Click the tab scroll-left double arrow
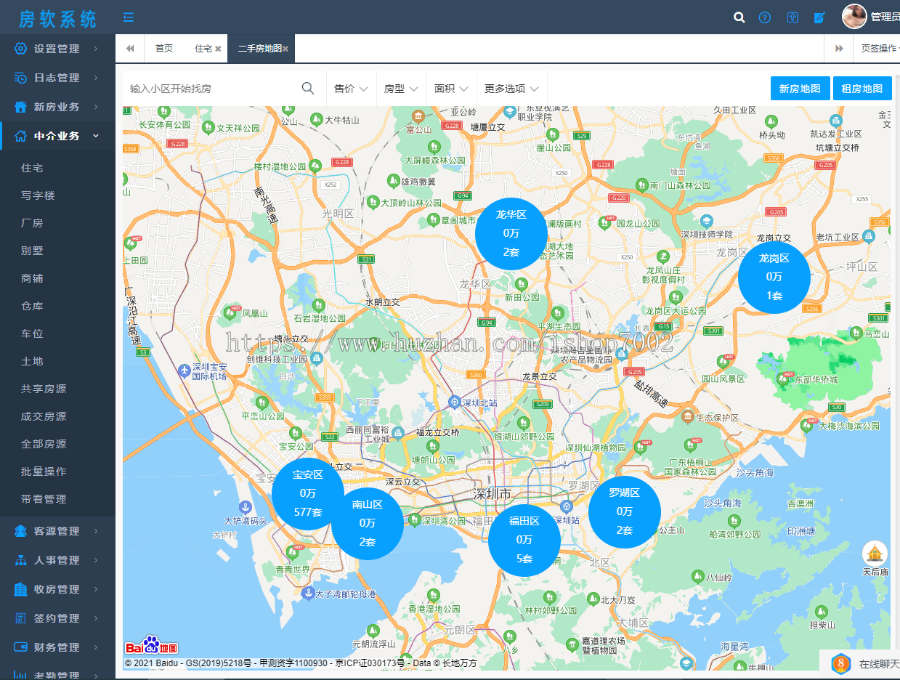The width and height of the screenshot is (900, 680). [x=130, y=48]
